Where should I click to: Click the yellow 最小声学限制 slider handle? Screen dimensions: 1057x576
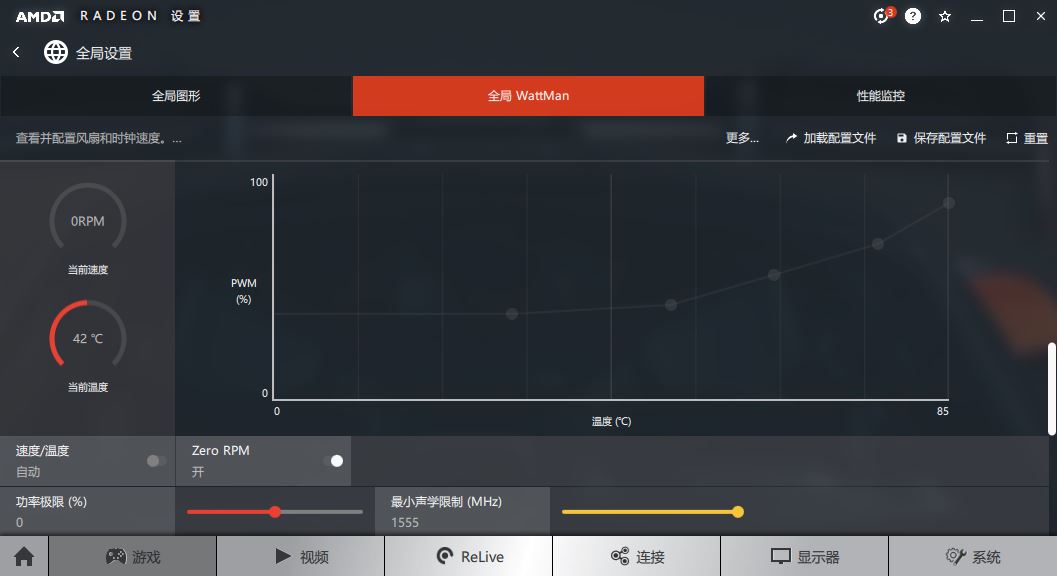tap(738, 512)
